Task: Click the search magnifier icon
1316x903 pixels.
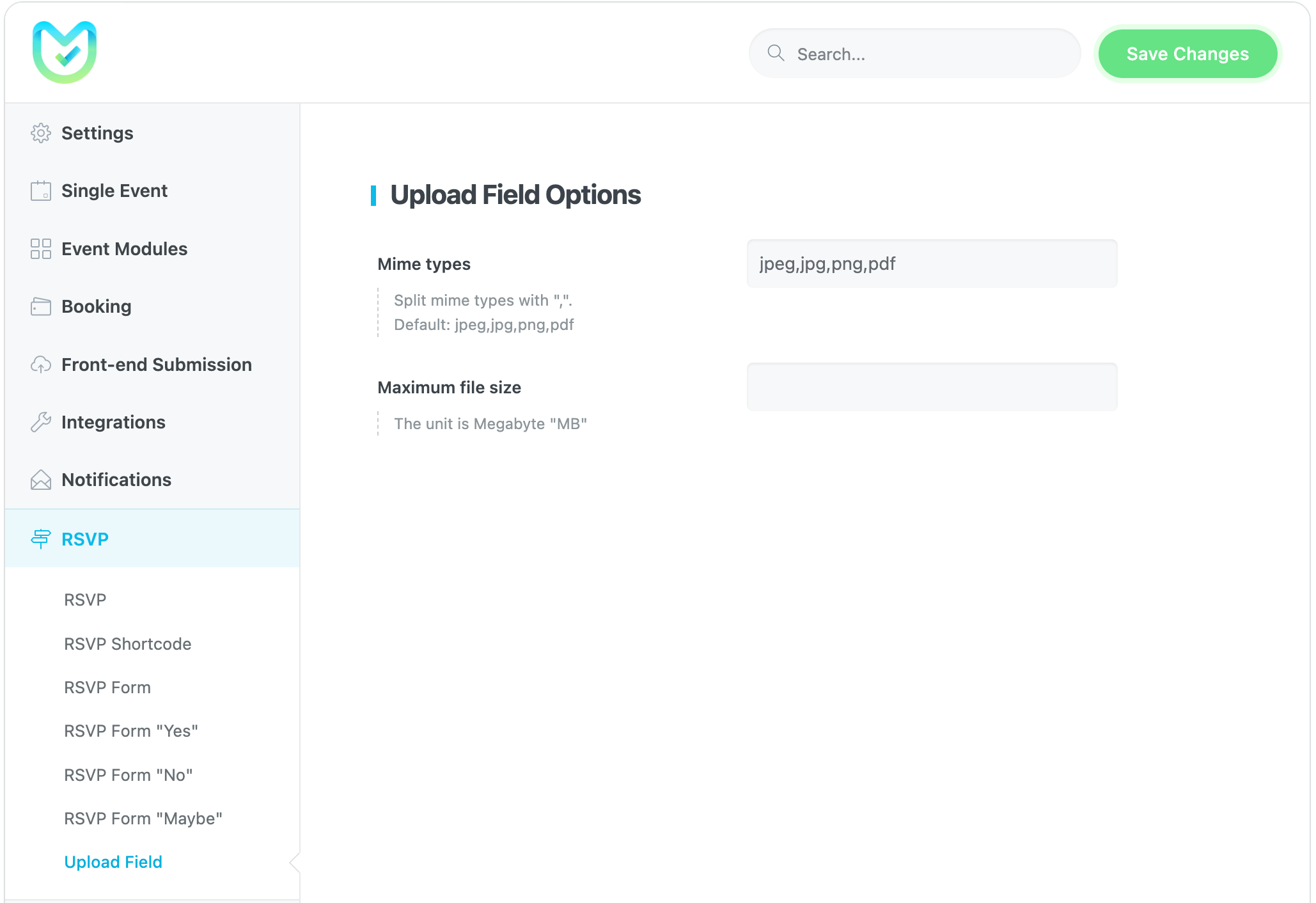Action: [776, 53]
